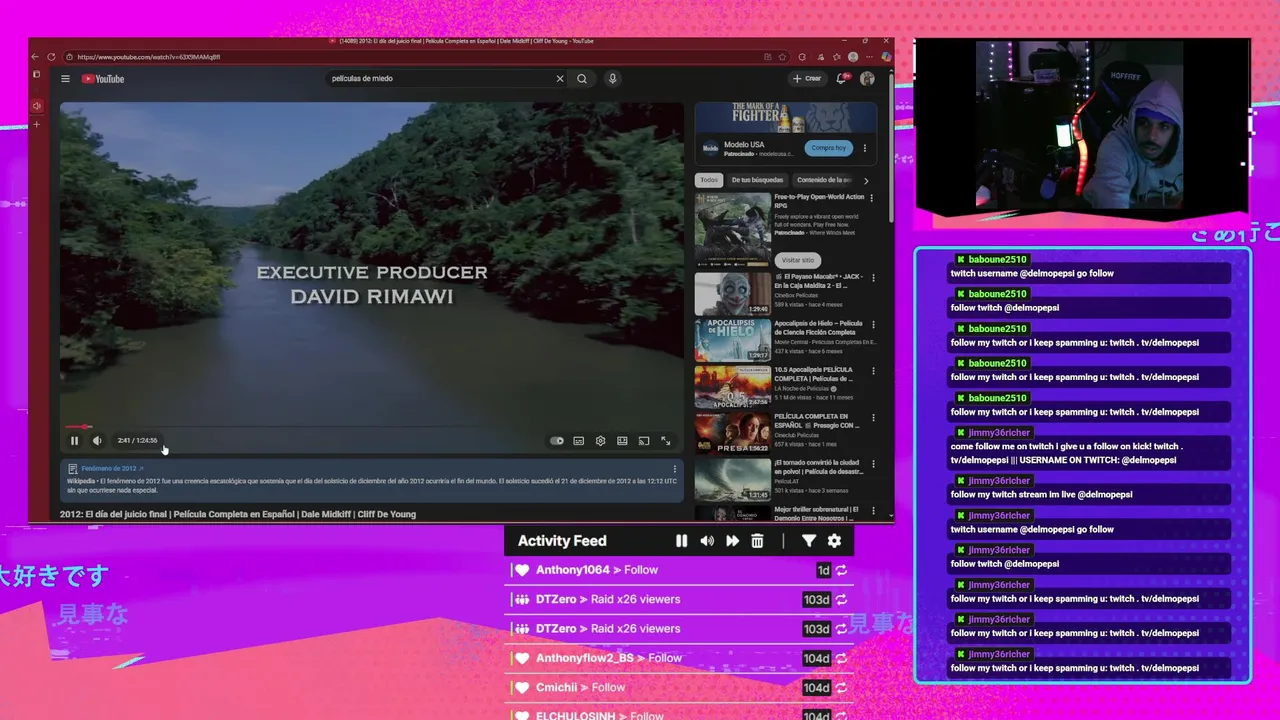Open the YouTube hamburger guide menu
1280x720 pixels.
click(x=65, y=79)
